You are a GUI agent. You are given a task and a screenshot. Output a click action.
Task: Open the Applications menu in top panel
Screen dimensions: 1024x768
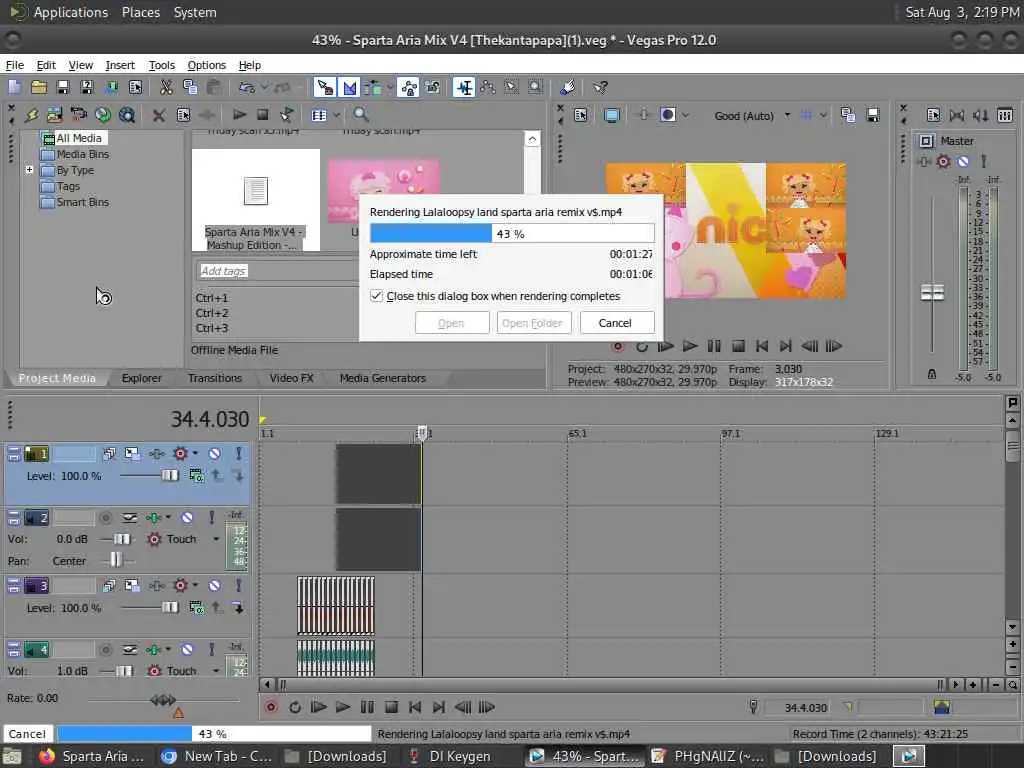71,12
